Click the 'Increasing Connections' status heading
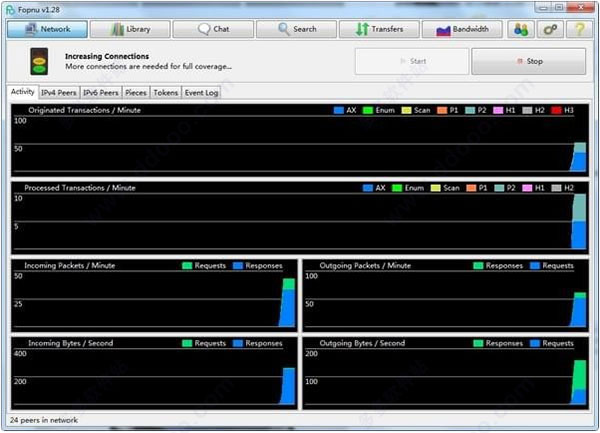 point(107,56)
